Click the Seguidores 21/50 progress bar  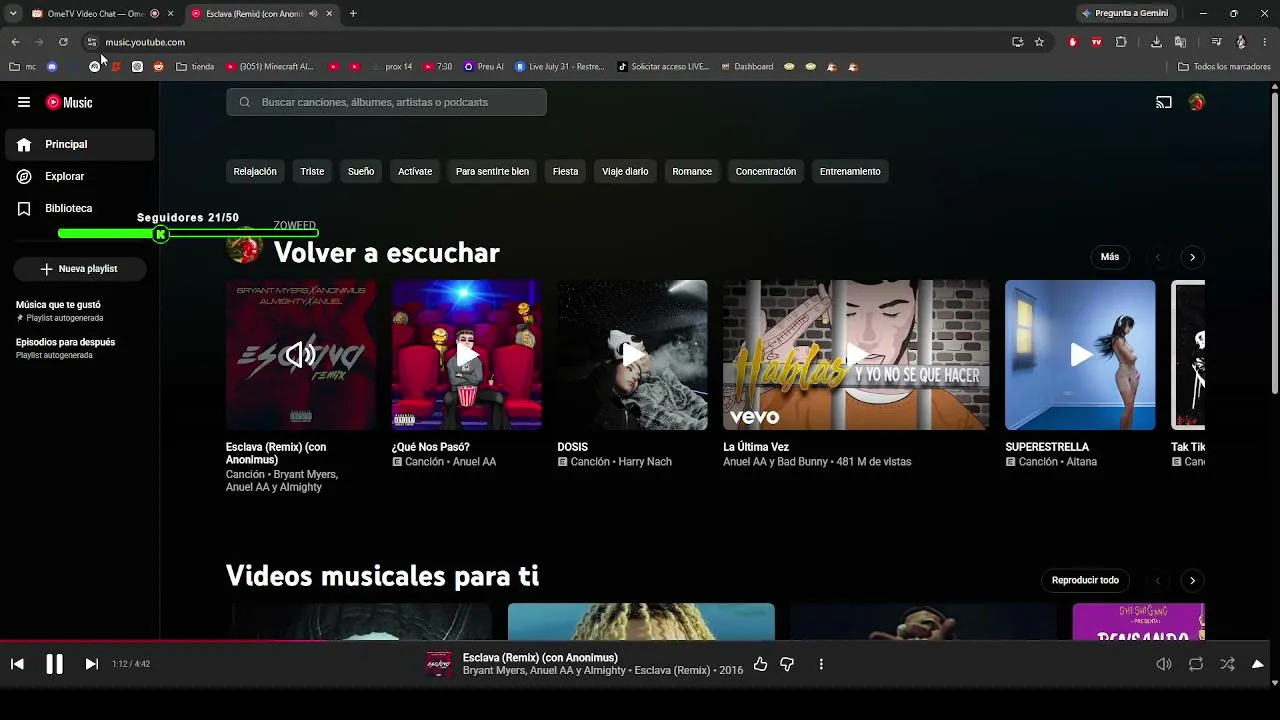click(x=188, y=234)
